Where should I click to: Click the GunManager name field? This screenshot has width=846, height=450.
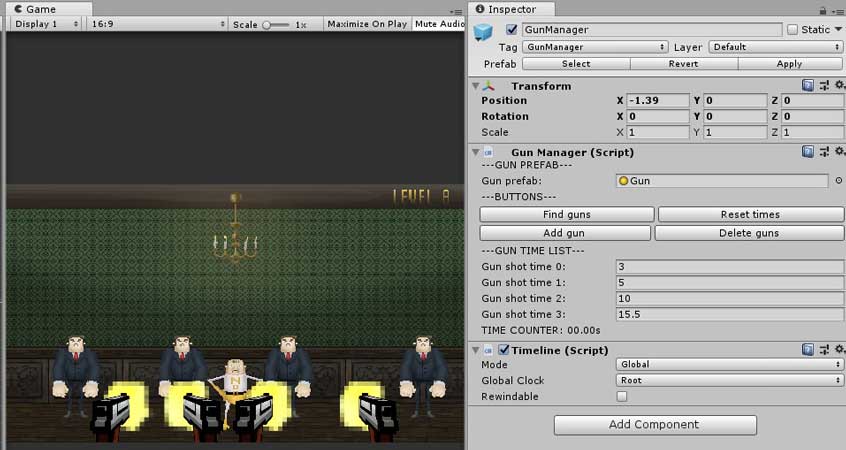click(652, 30)
